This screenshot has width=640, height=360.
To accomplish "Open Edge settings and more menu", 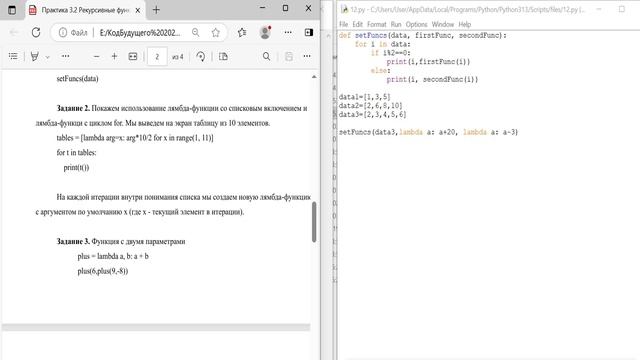I will tap(288, 33).
